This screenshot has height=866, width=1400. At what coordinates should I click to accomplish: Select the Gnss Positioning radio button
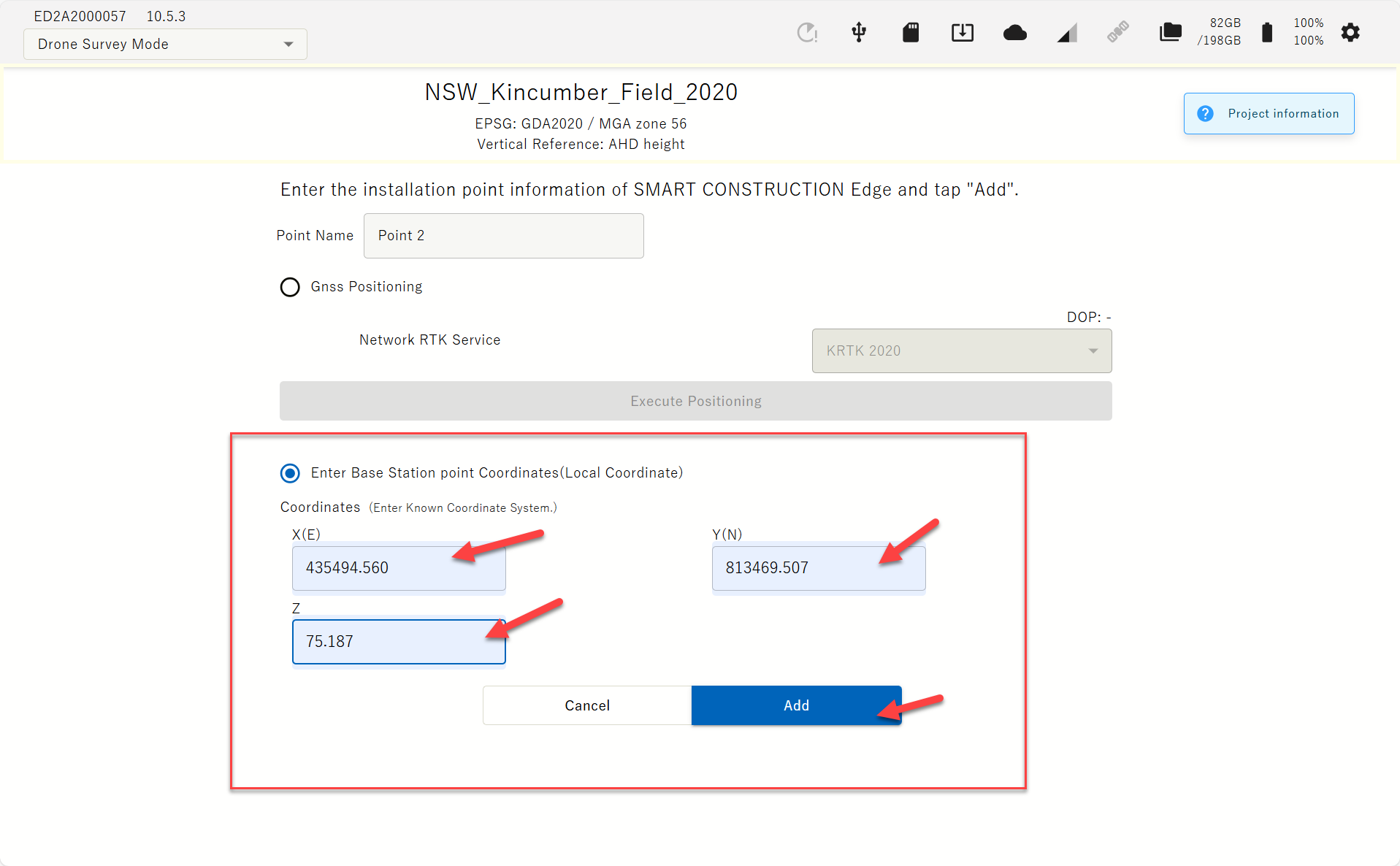tap(290, 287)
